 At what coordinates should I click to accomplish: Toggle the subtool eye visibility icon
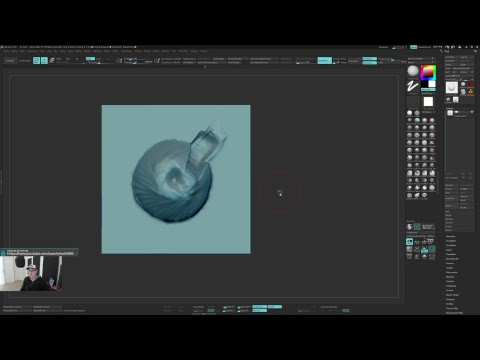click(472, 112)
